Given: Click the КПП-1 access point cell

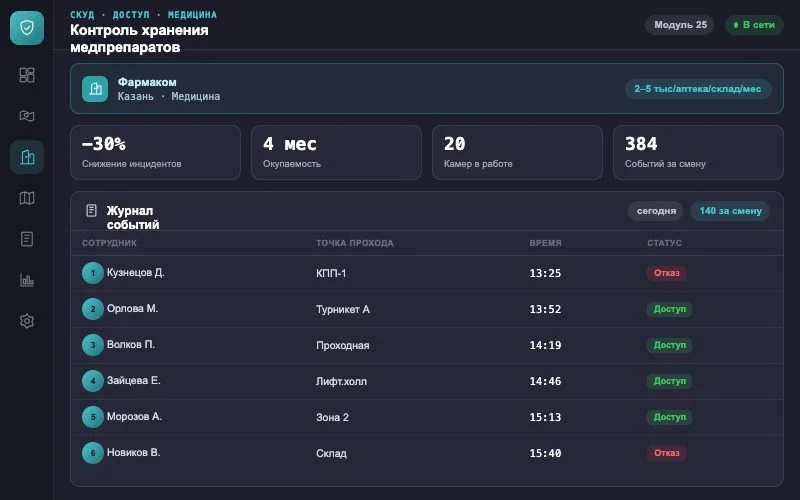Looking at the screenshot, I should coord(331,273).
